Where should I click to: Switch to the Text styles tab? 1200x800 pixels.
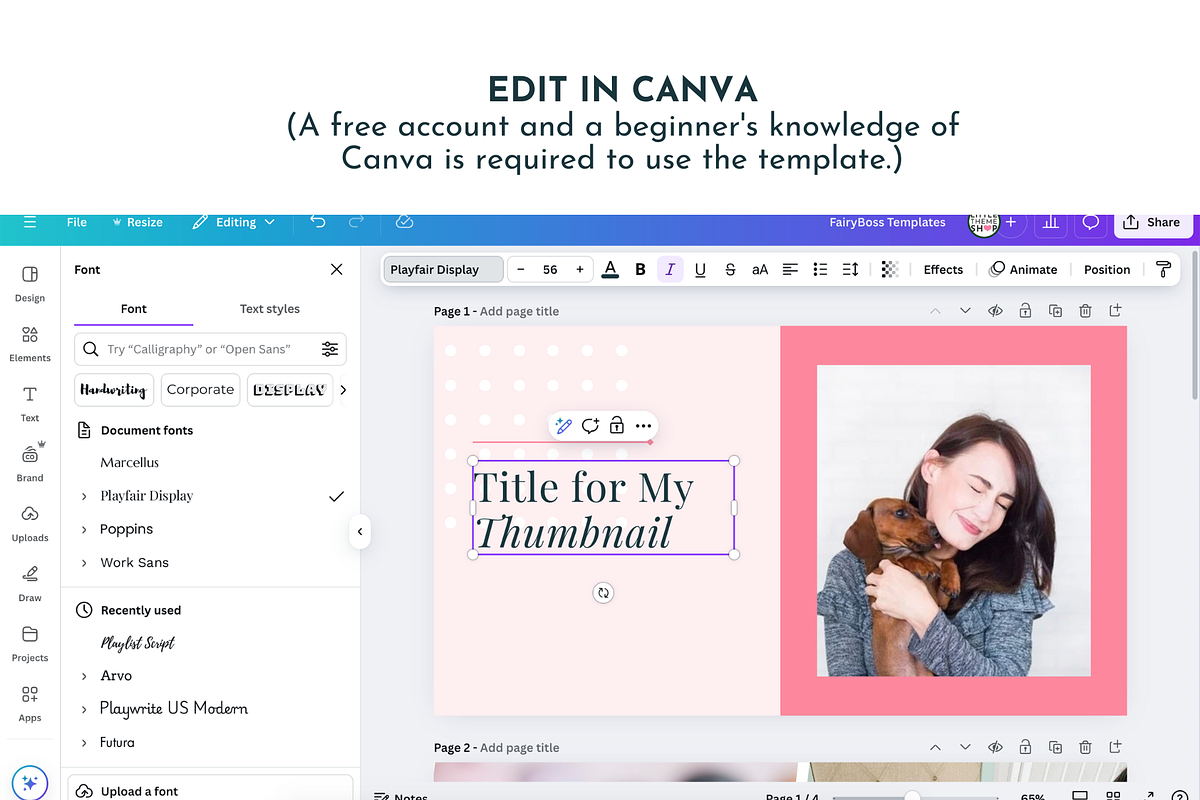point(270,309)
